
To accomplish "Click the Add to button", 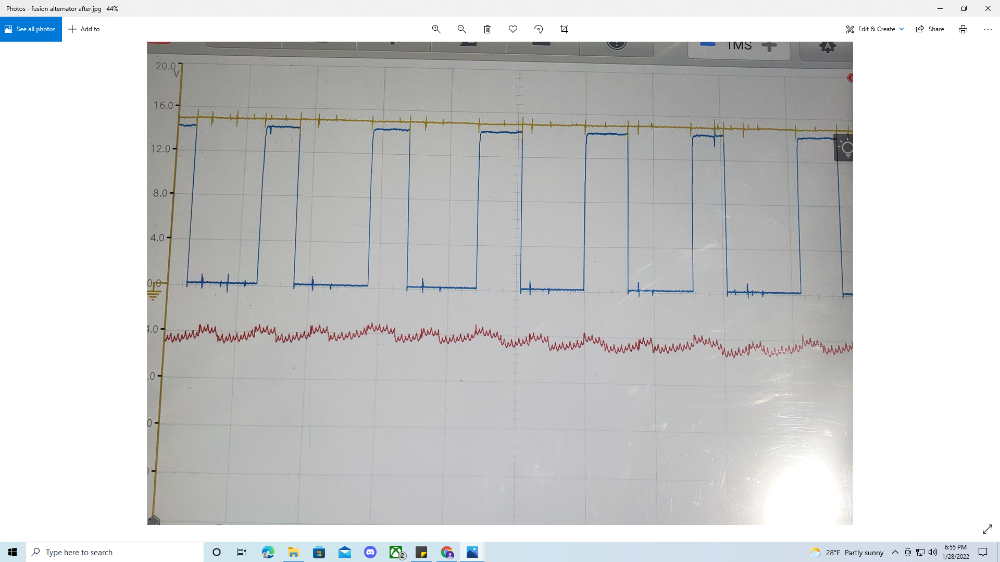I will (84, 29).
